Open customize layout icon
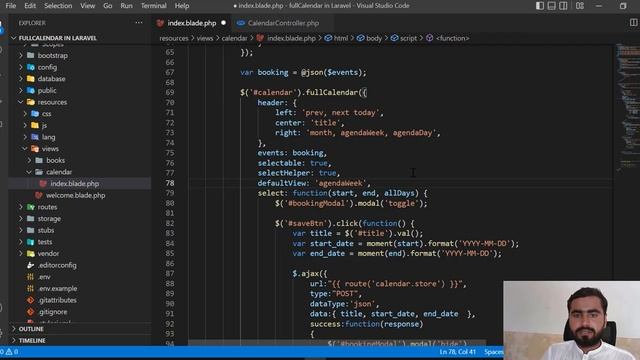Viewport: 640px width, 360px height. [580, 6]
